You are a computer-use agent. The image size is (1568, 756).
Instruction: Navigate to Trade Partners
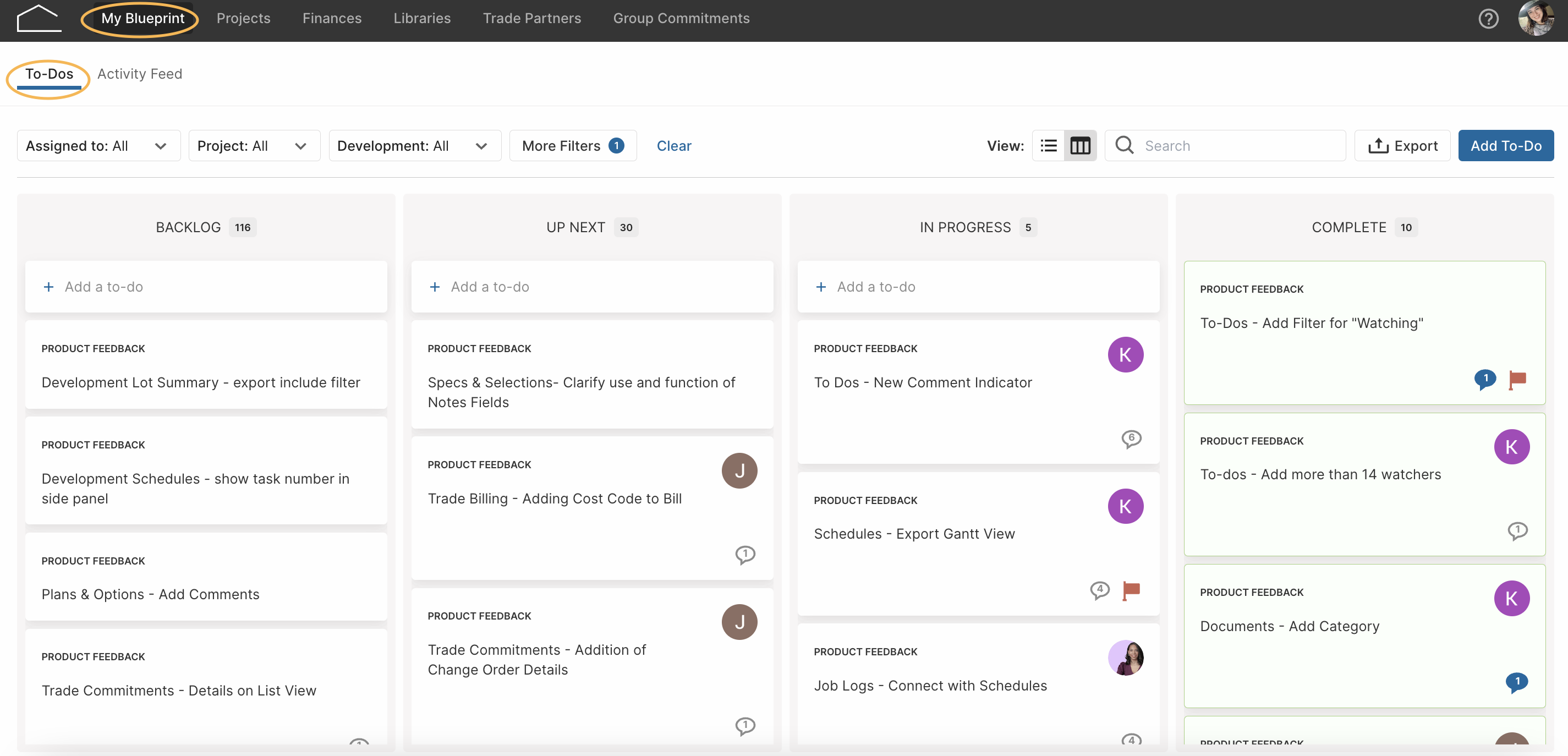tap(532, 18)
